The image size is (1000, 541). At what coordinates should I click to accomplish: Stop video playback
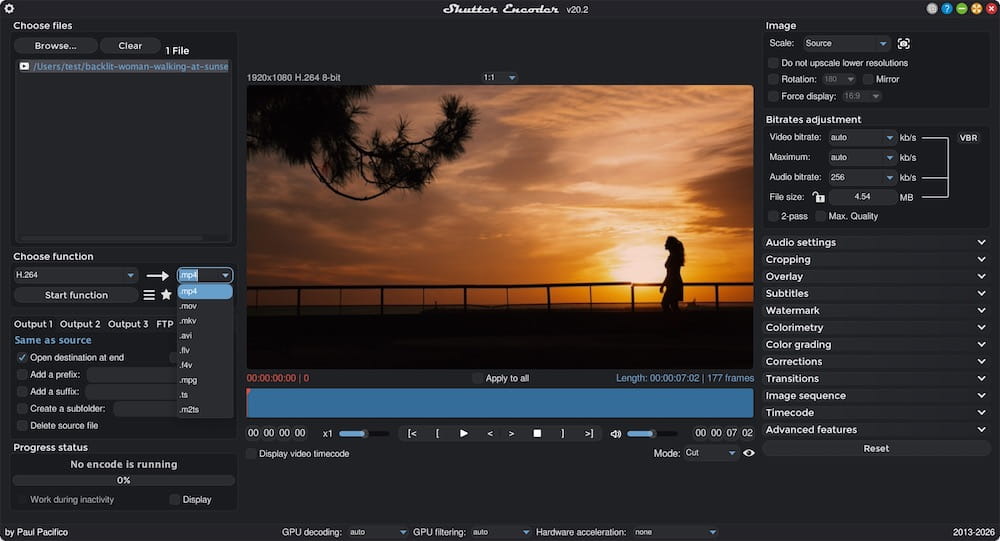coord(537,433)
